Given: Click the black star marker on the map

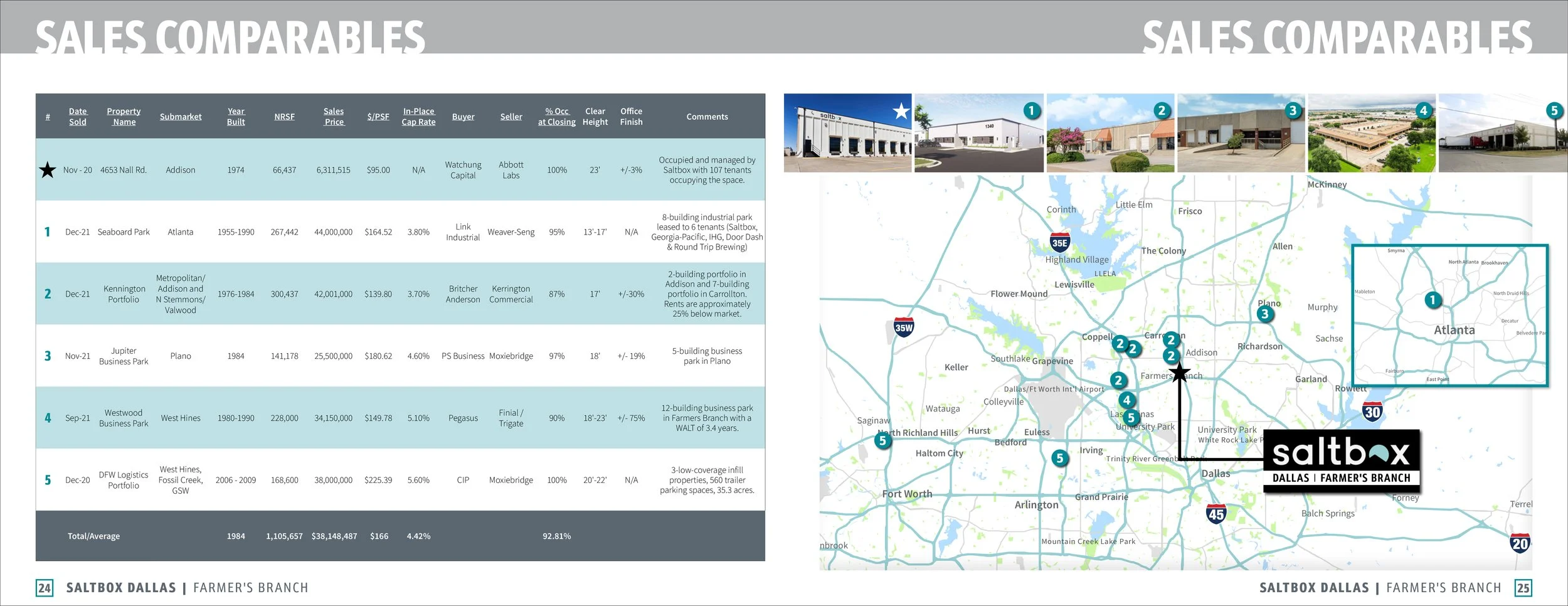Looking at the screenshot, I should point(1180,372).
